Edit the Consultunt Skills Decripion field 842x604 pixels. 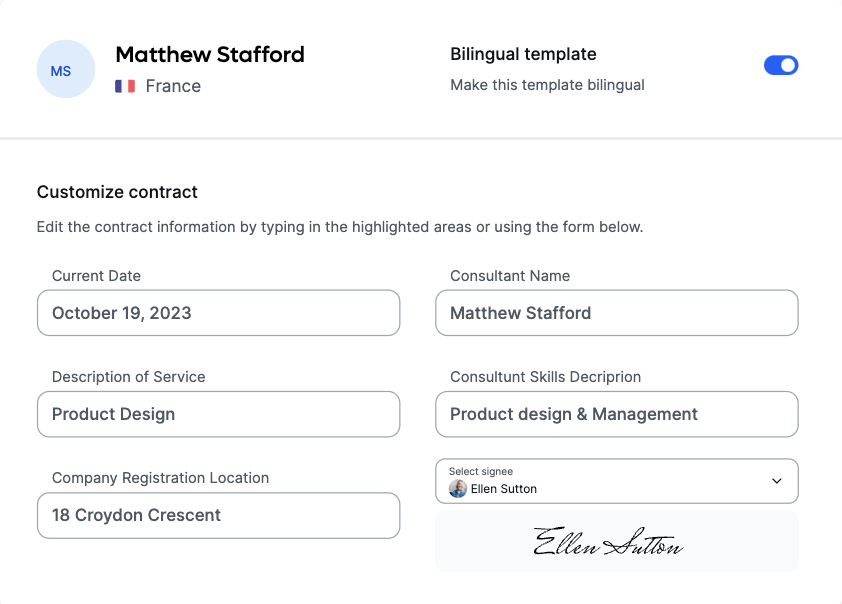[x=616, y=414]
